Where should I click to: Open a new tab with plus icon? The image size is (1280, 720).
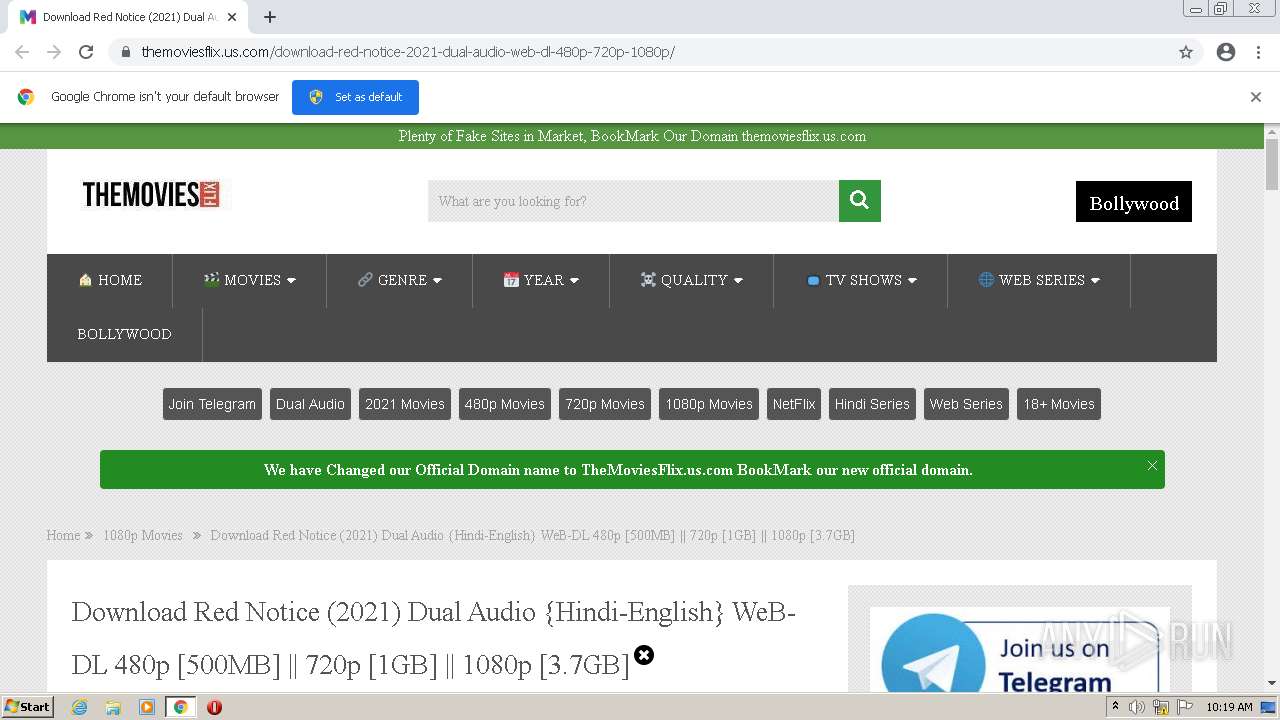pos(270,17)
